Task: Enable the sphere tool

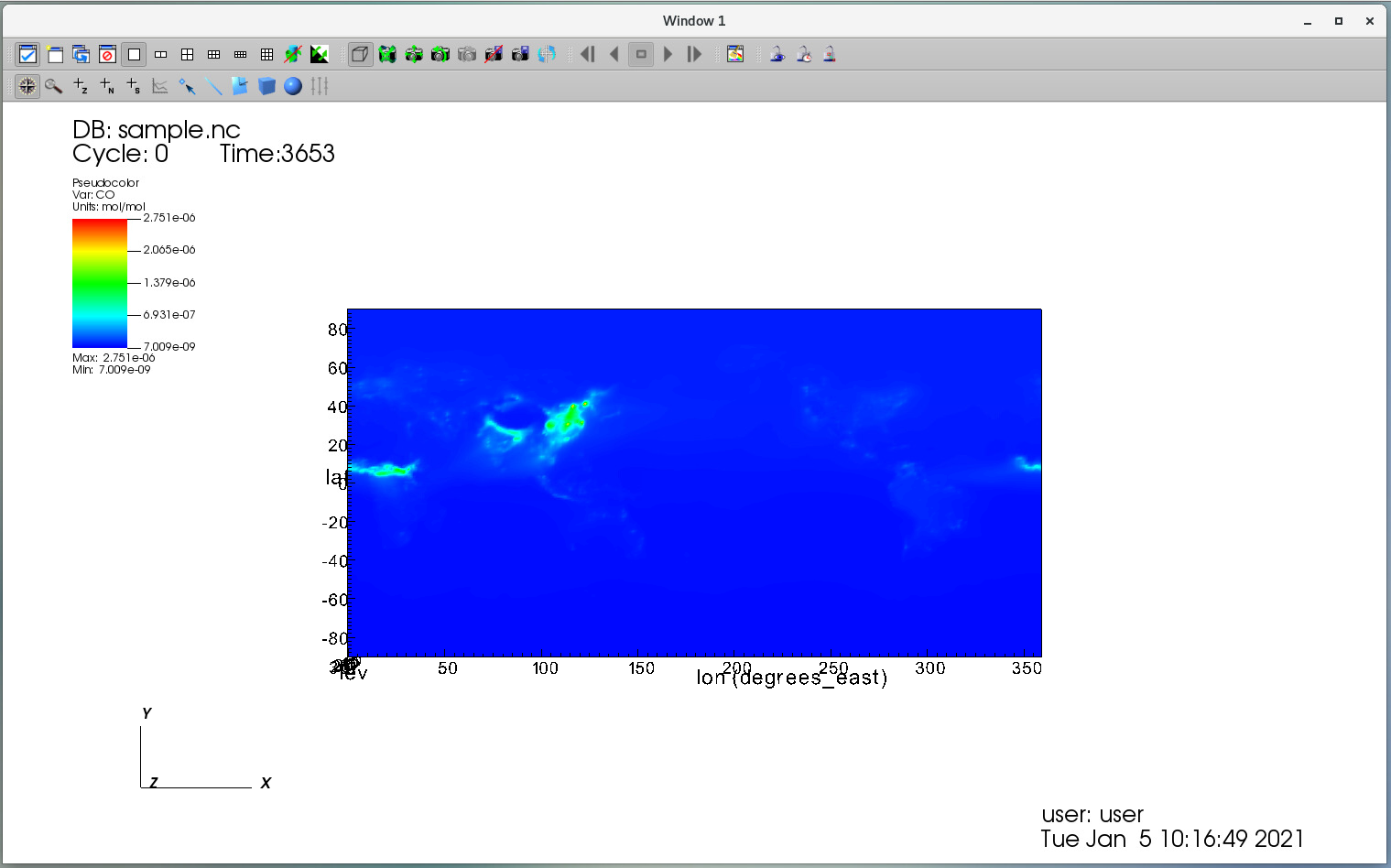Action: pyautogui.click(x=293, y=86)
